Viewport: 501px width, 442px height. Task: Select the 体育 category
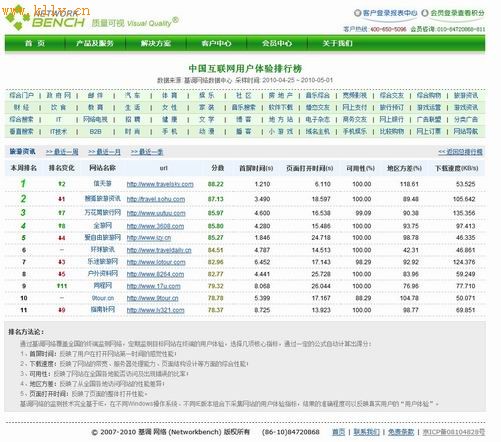click(x=170, y=96)
